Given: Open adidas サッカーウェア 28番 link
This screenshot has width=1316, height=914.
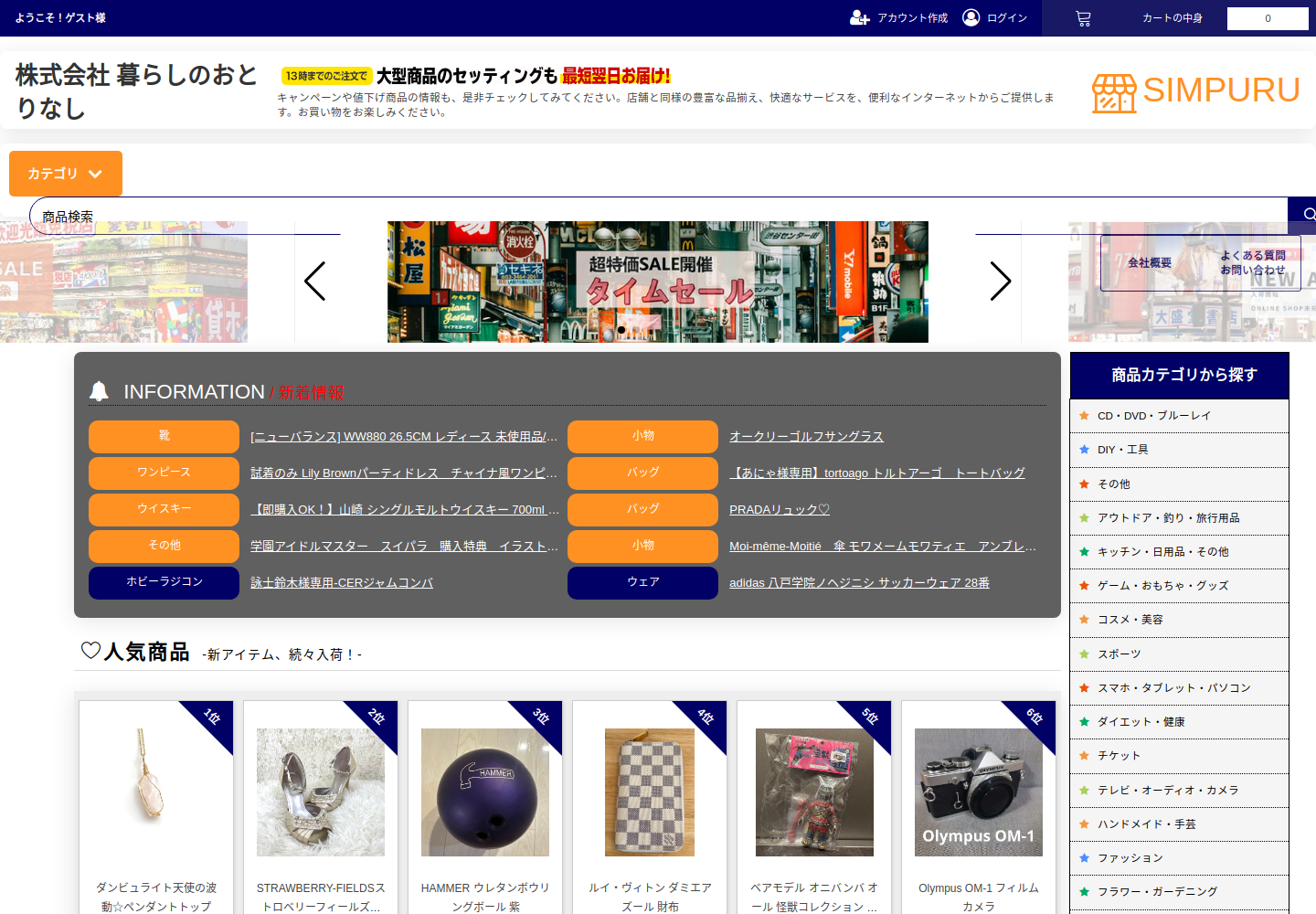Looking at the screenshot, I should 859,583.
